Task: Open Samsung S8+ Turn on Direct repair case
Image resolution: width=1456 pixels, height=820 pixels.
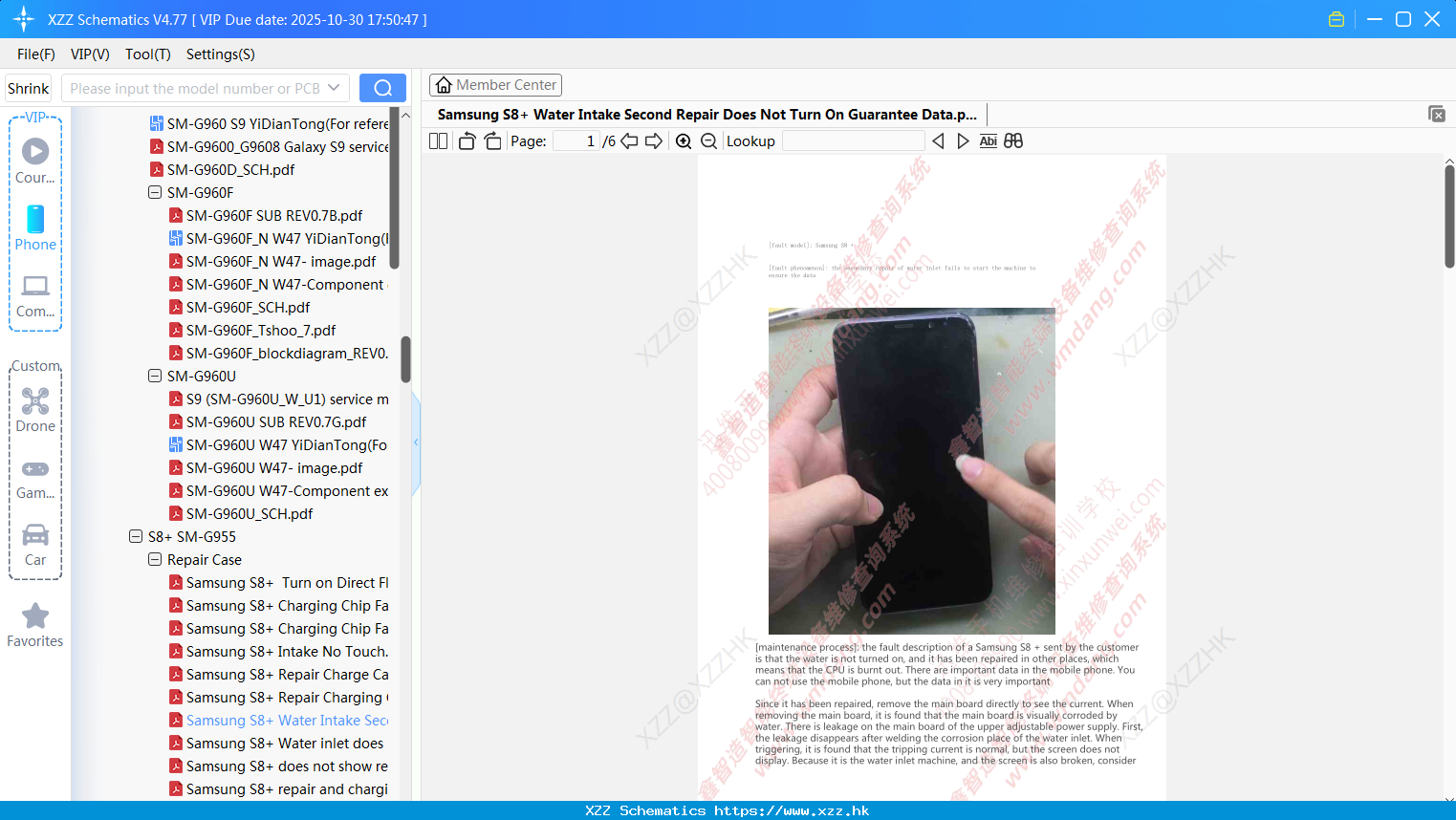Action: 278,582
